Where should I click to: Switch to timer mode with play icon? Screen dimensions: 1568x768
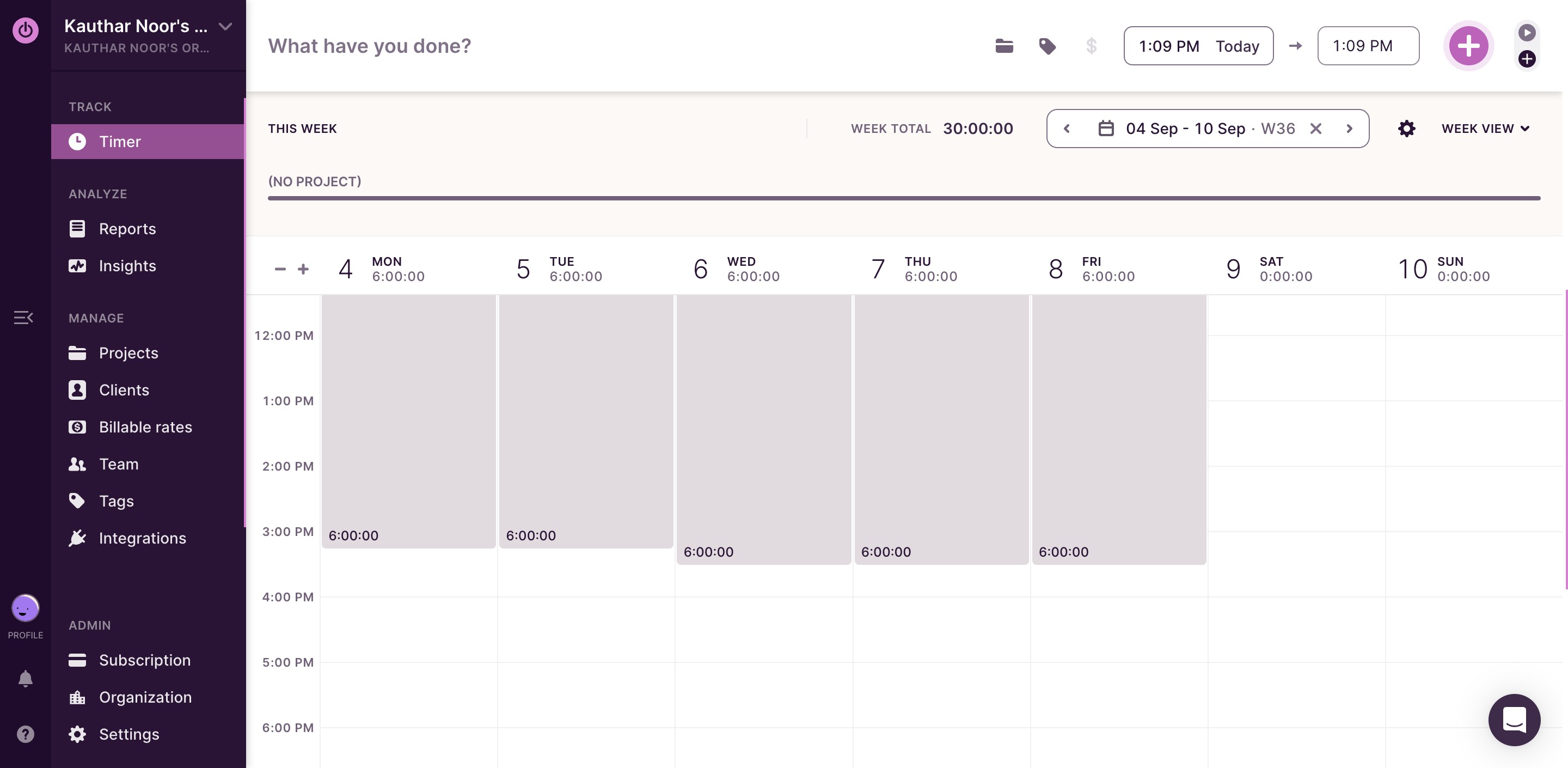[1526, 32]
